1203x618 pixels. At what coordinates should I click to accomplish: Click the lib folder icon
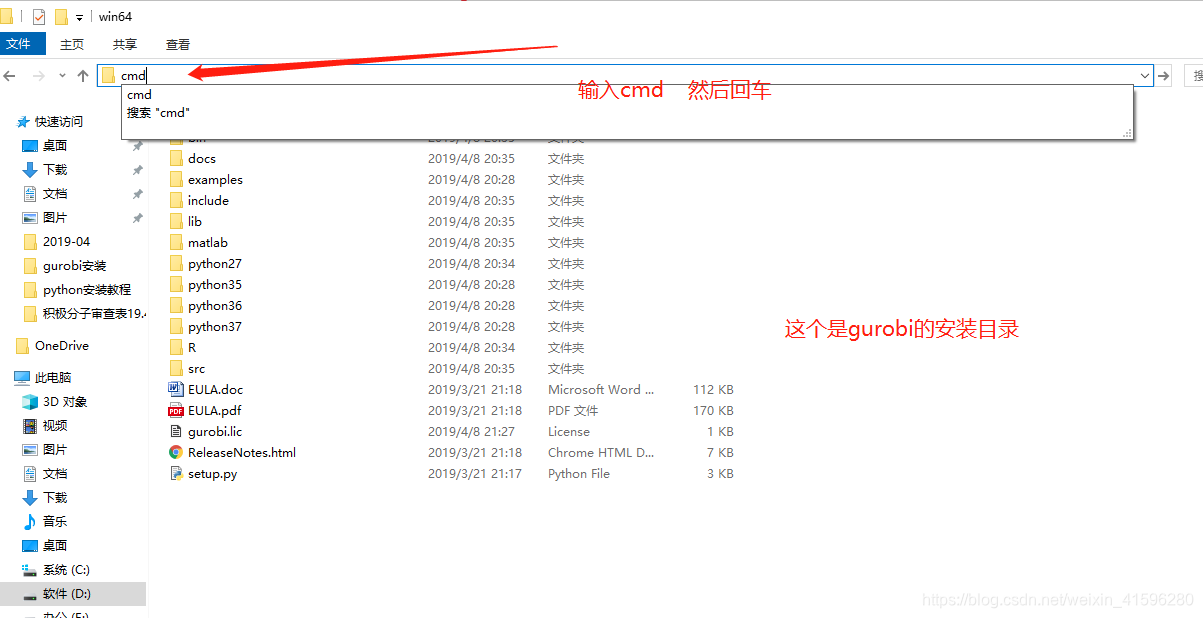tap(176, 222)
